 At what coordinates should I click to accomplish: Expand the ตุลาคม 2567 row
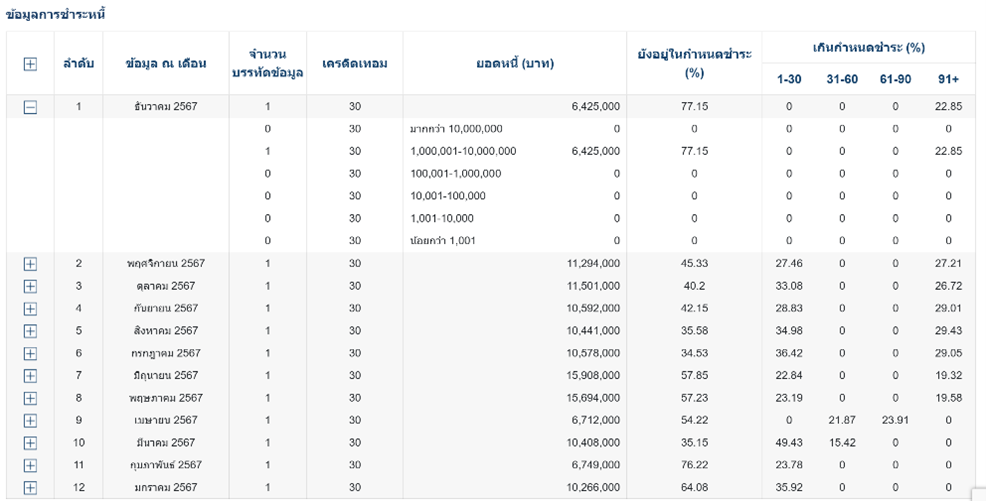(30, 286)
